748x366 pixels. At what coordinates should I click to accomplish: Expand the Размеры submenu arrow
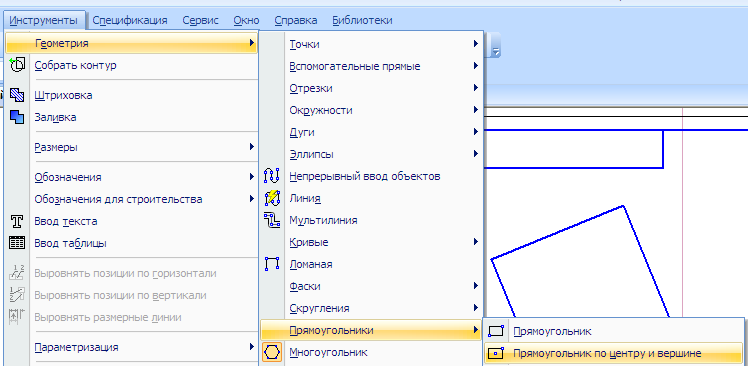coord(251,147)
